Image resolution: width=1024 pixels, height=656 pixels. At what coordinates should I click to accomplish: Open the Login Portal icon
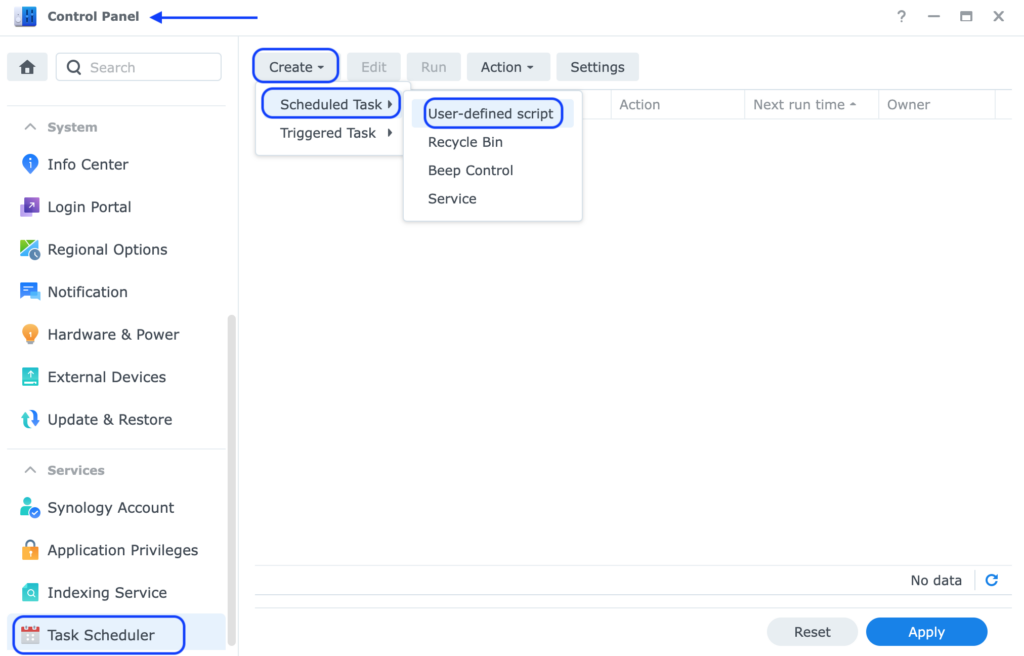pyautogui.click(x=30, y=207)
